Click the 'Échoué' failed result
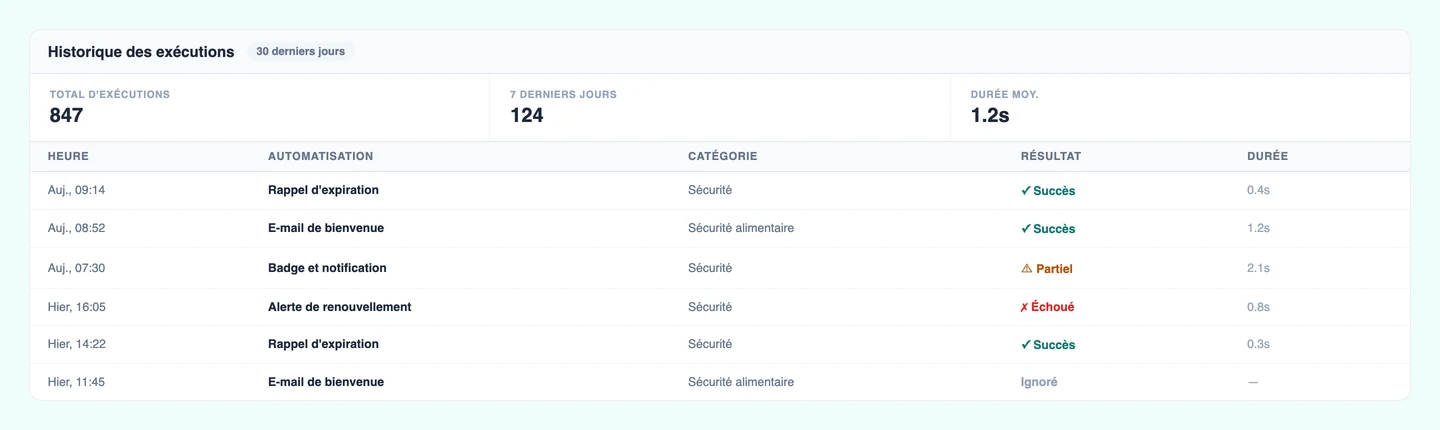The height and width of the screenshot is (430, 1440). (x=1047, y=307)
